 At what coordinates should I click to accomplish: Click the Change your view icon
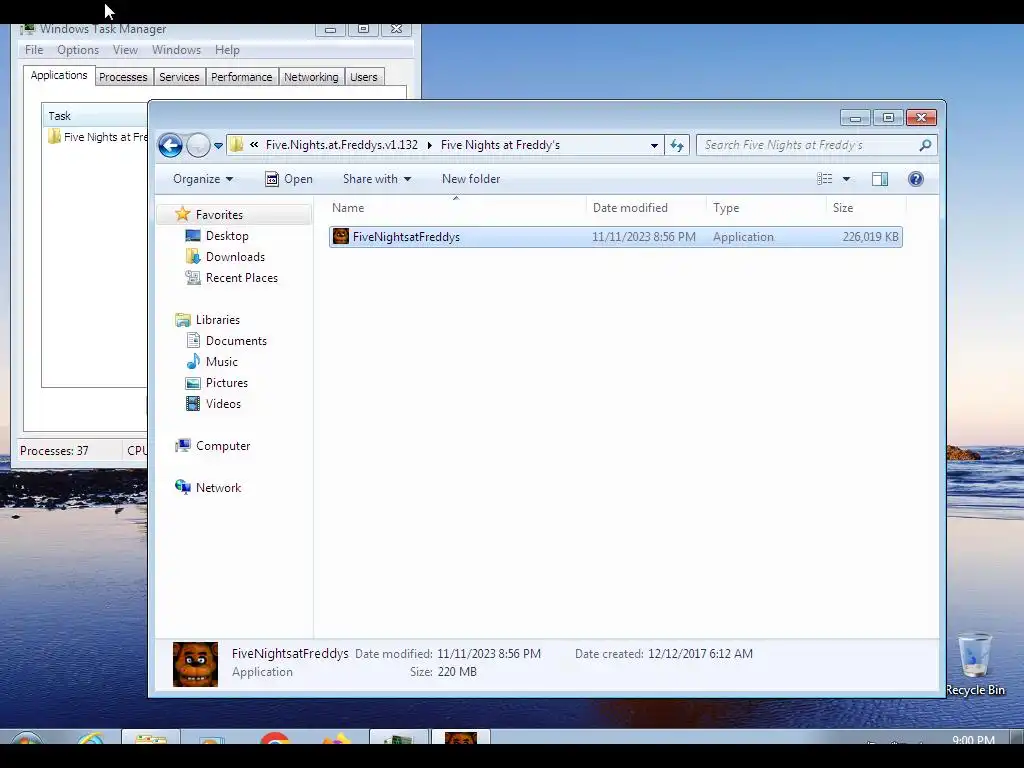click(824, 179)
